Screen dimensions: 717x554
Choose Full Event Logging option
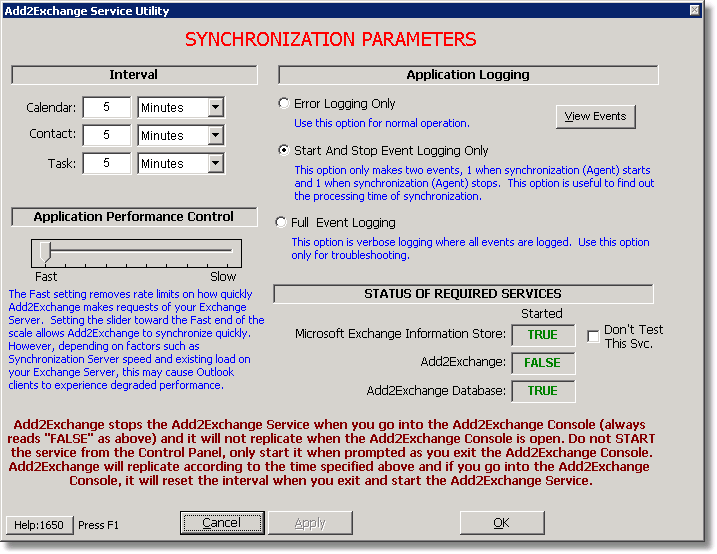coord(281,223)
